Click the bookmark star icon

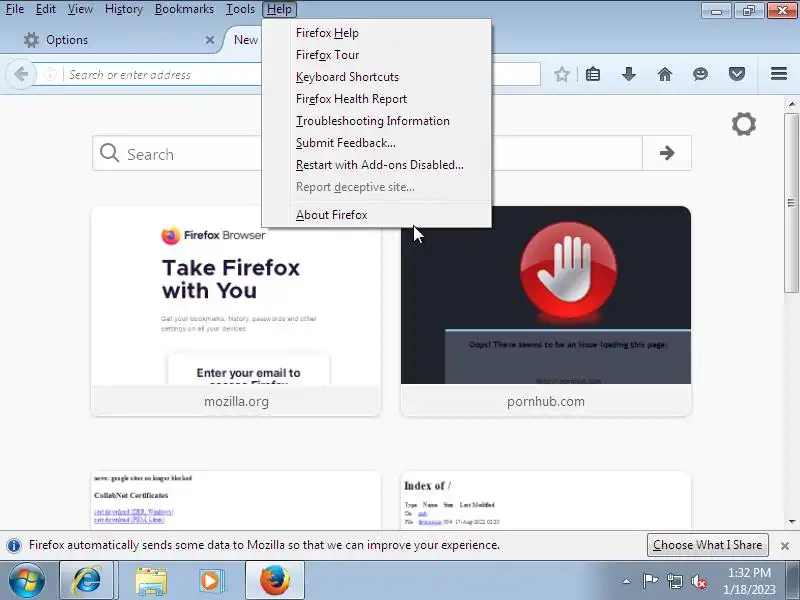point(561,74)
